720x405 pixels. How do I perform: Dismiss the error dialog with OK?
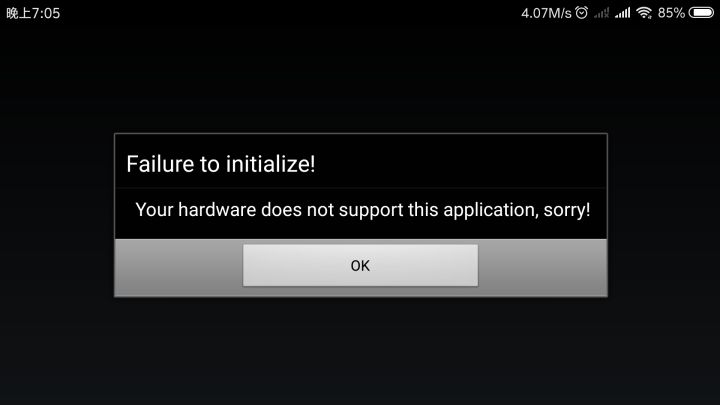tap(360, 265)
